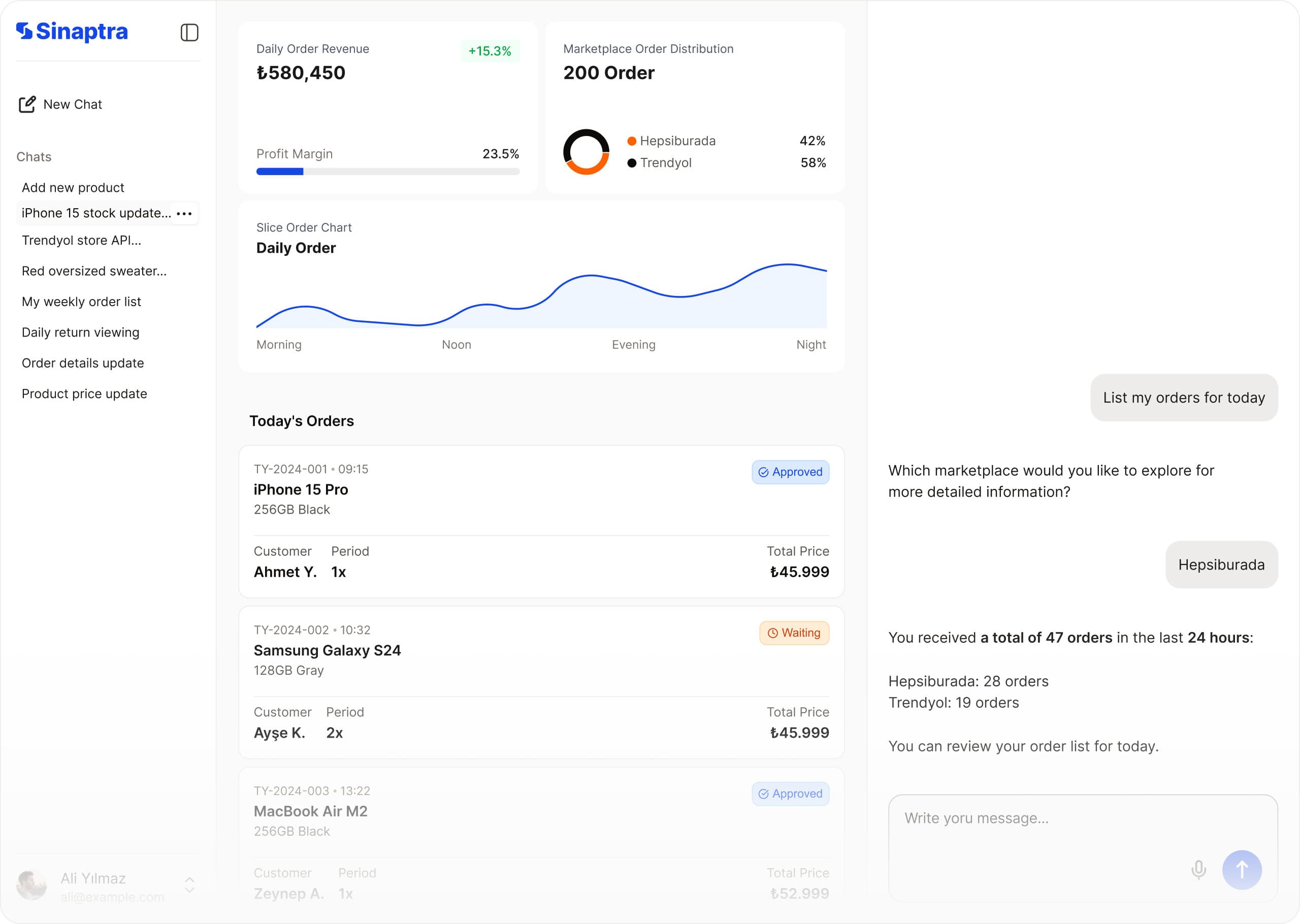Click the Night chart axis label
Image resolution: width=1300 pixels, height=924 pixels.
pos(811,345)
